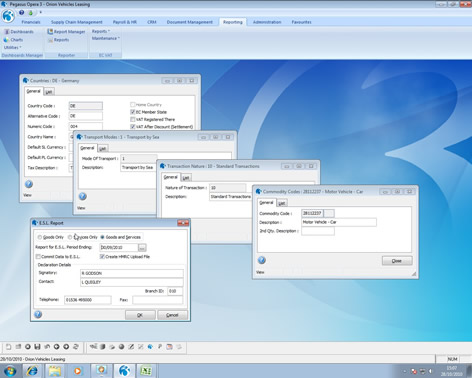The height and width of the screenshot is (378, 472).
Task: Open Dashboards in the ribbon
Action: click(x=19, y=32)
